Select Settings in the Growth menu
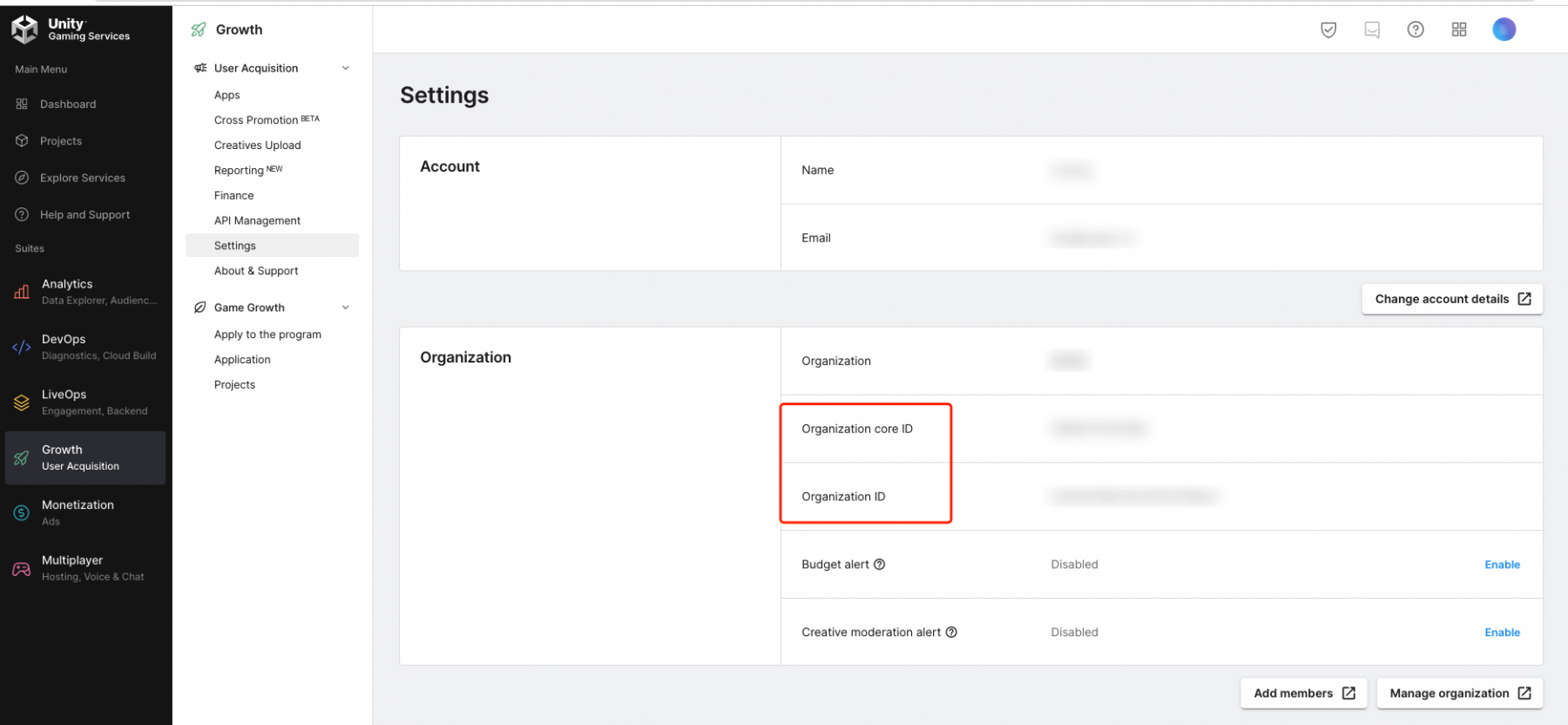This screenshot has height=725, width=1568. [x=272, y=246]
